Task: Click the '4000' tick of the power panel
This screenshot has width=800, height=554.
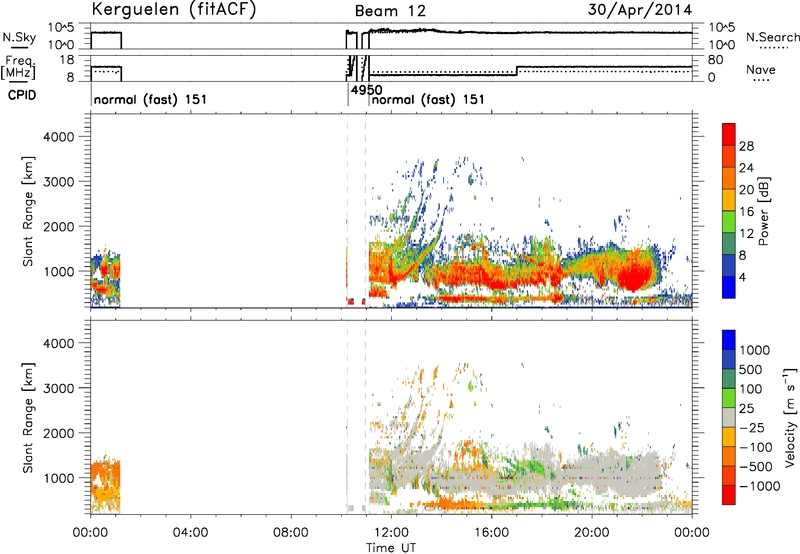Action: coord(58,137)
